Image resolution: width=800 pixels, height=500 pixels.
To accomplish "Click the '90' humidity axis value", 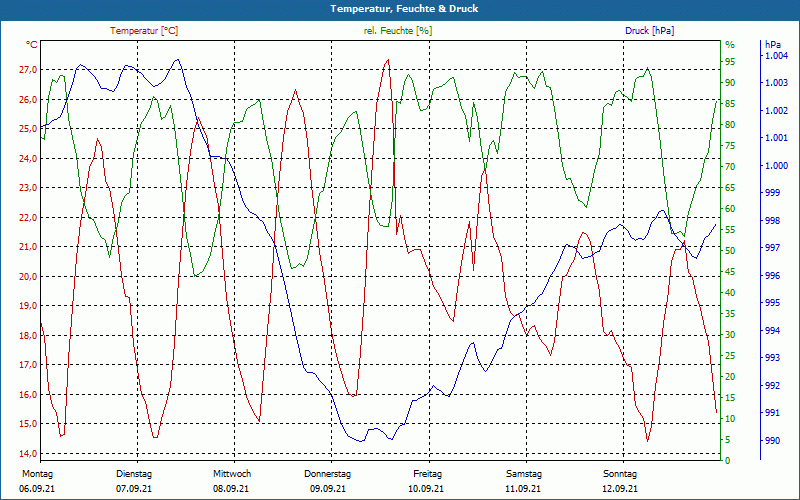I will (x=730, y=83).
